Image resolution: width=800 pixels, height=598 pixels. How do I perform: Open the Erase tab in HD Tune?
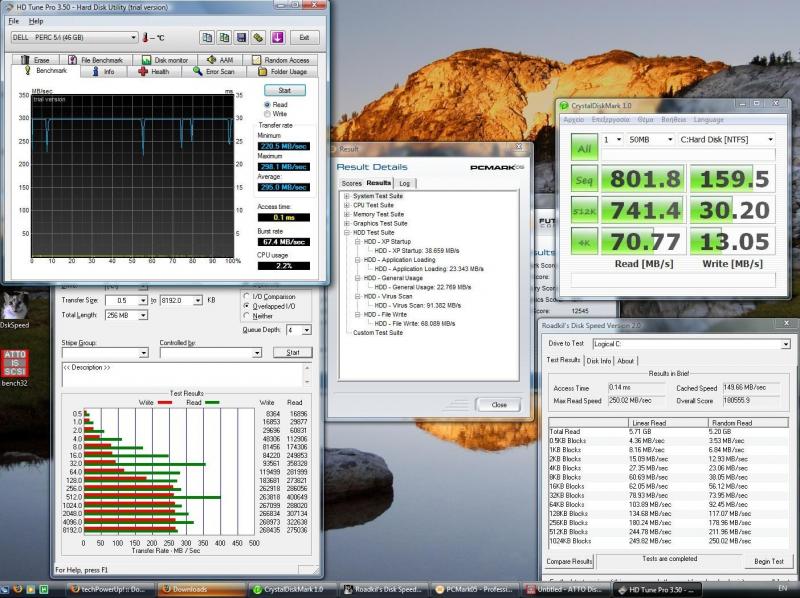click(36, 60)
